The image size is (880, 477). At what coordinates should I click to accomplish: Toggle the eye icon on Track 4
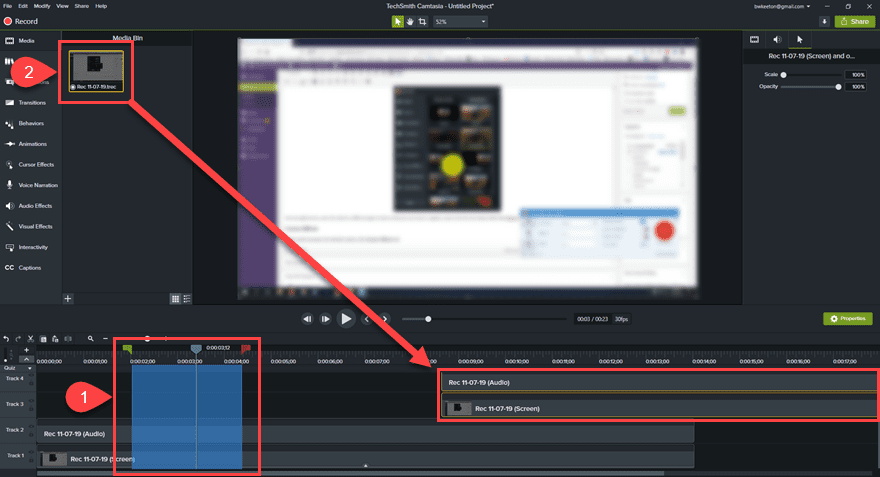click(x=31, y=374)
